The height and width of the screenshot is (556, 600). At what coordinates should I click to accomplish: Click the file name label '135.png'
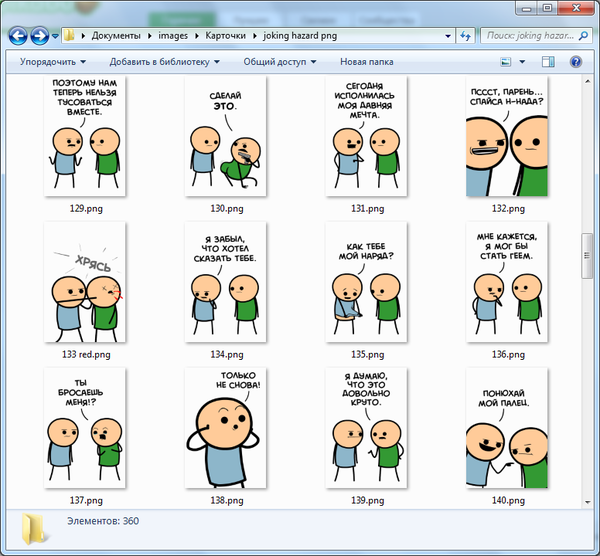tap(368, 354)
